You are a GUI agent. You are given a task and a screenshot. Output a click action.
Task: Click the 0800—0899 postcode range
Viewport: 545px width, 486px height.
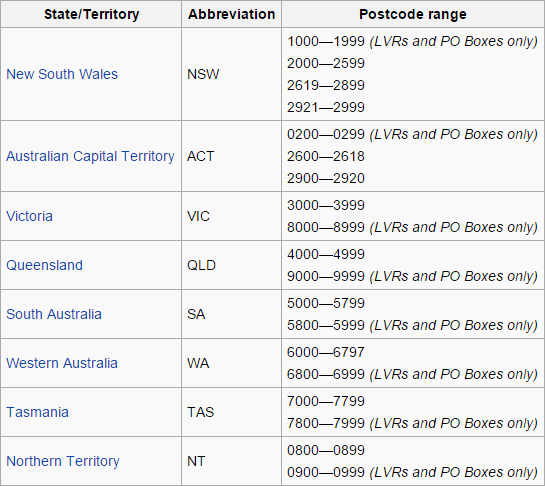pyautogui.click(x=326, y=450)
